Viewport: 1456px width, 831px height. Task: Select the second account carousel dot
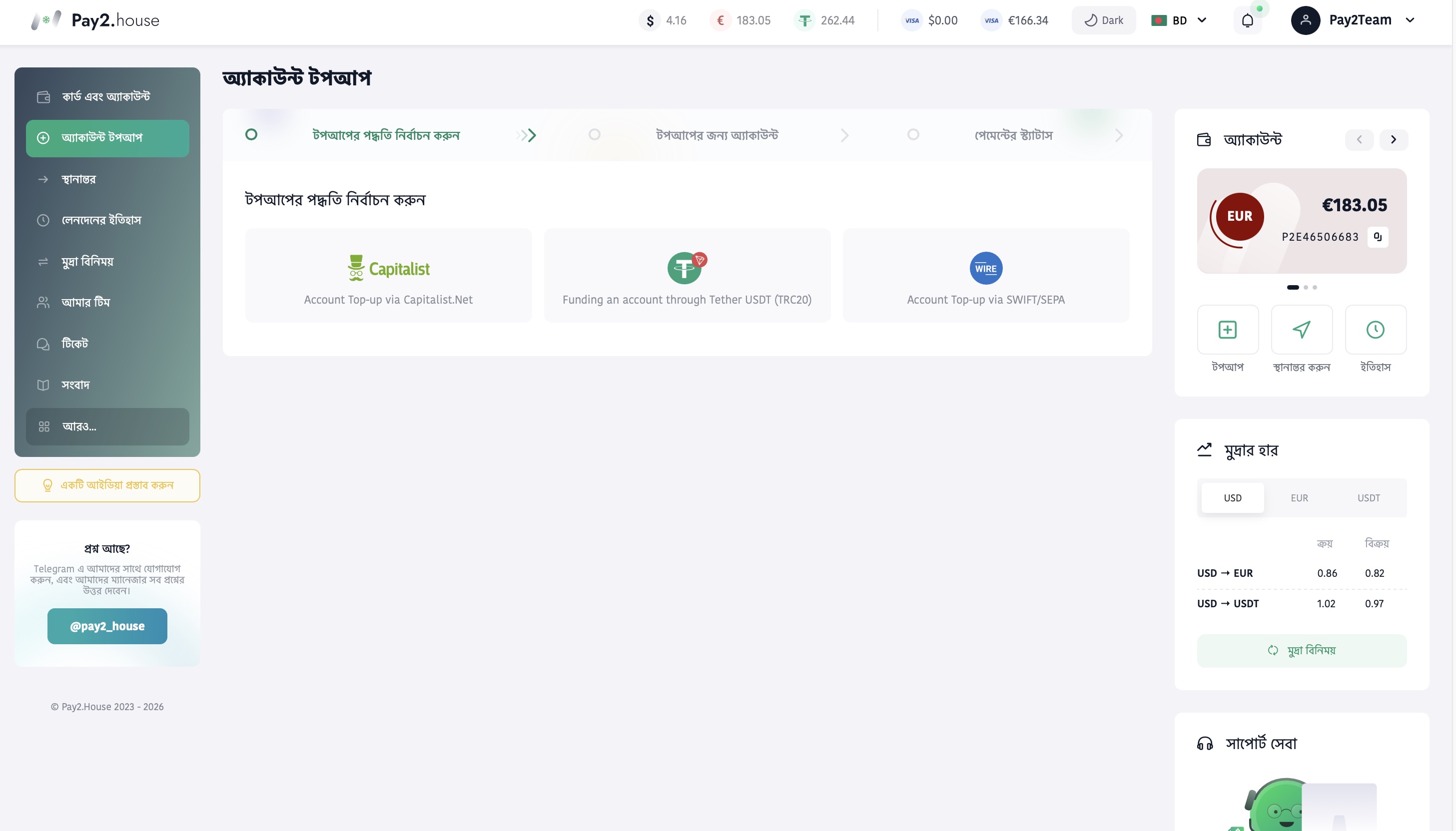[x=1305, y=287]
